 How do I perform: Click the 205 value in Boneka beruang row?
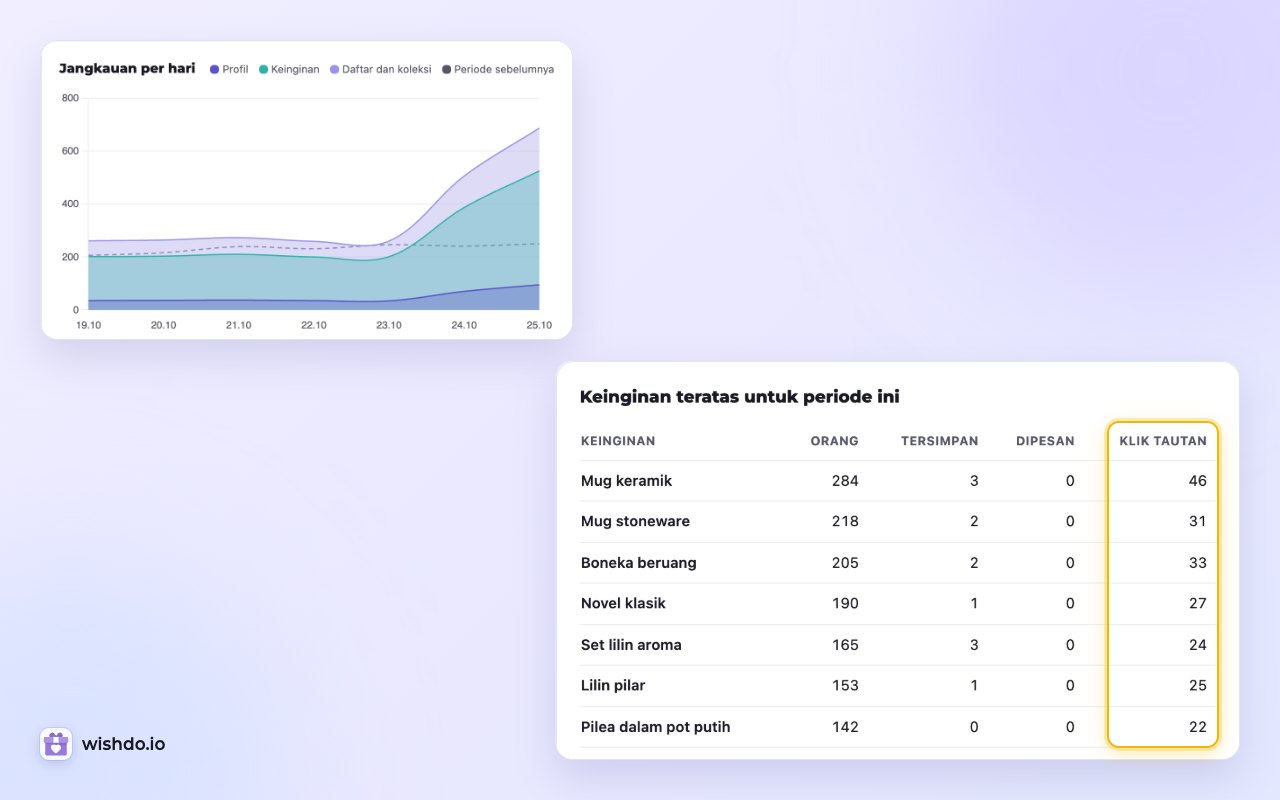(x=845, y=563)
